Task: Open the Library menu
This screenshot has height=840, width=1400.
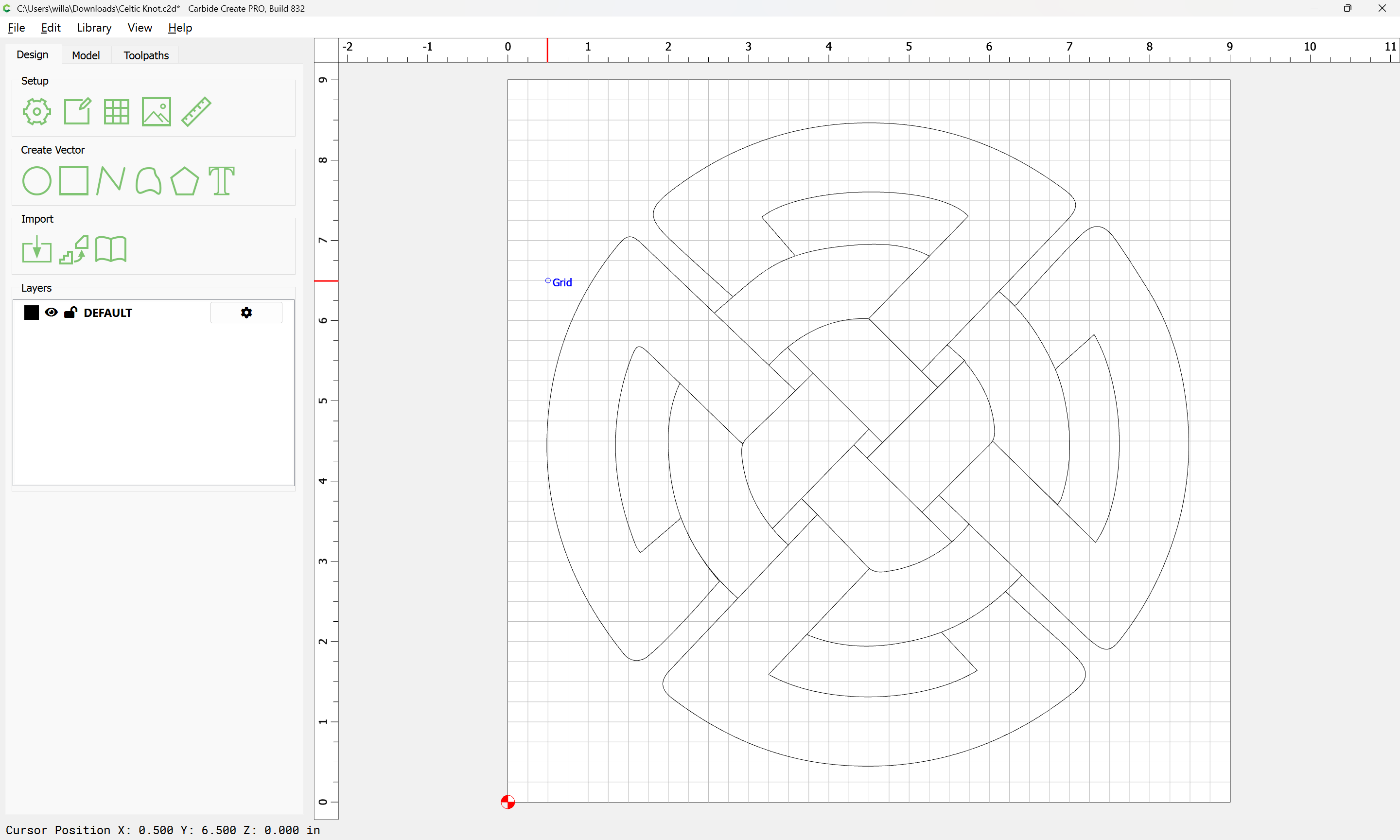Action: 94,28
